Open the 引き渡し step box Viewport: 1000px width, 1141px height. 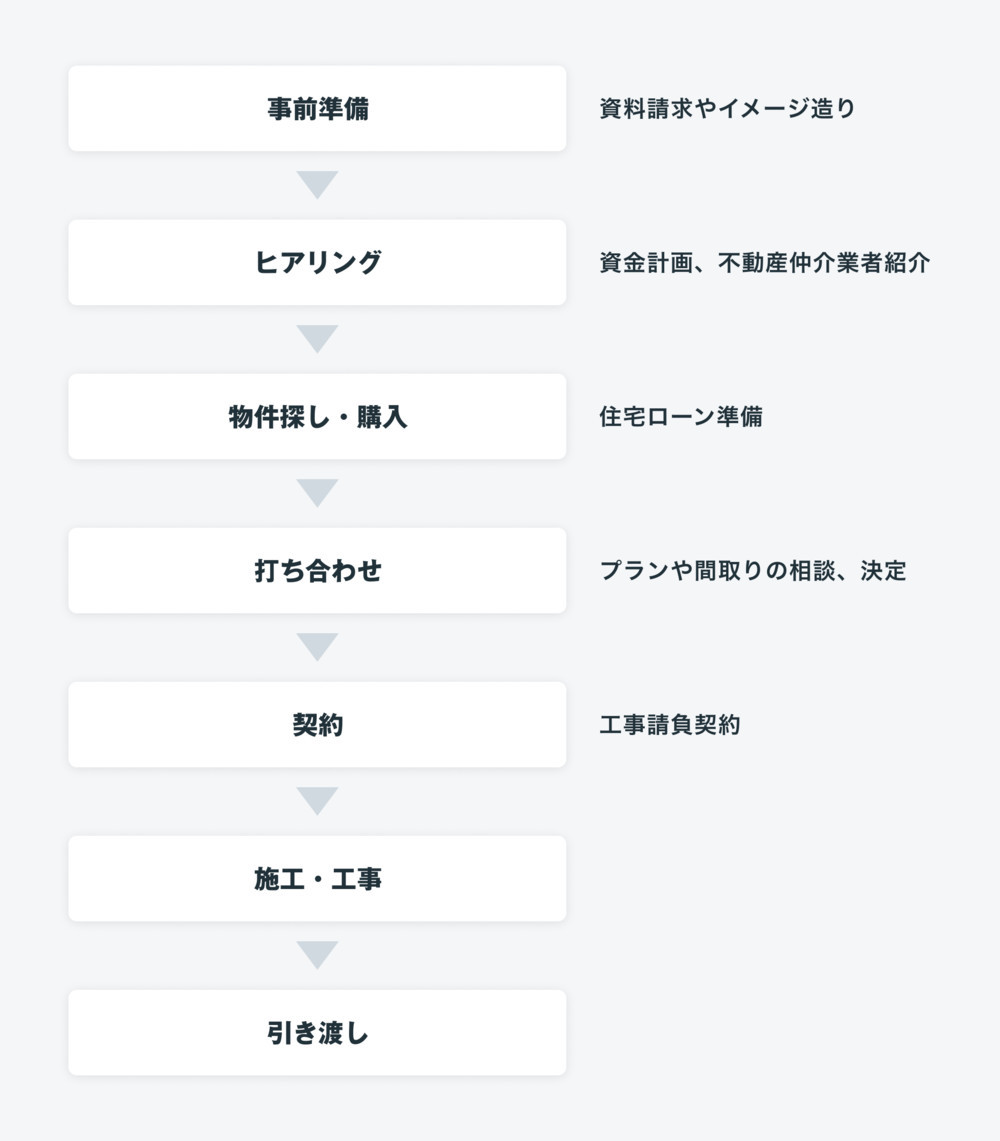pyautogui.click(x=317, y=1033)
